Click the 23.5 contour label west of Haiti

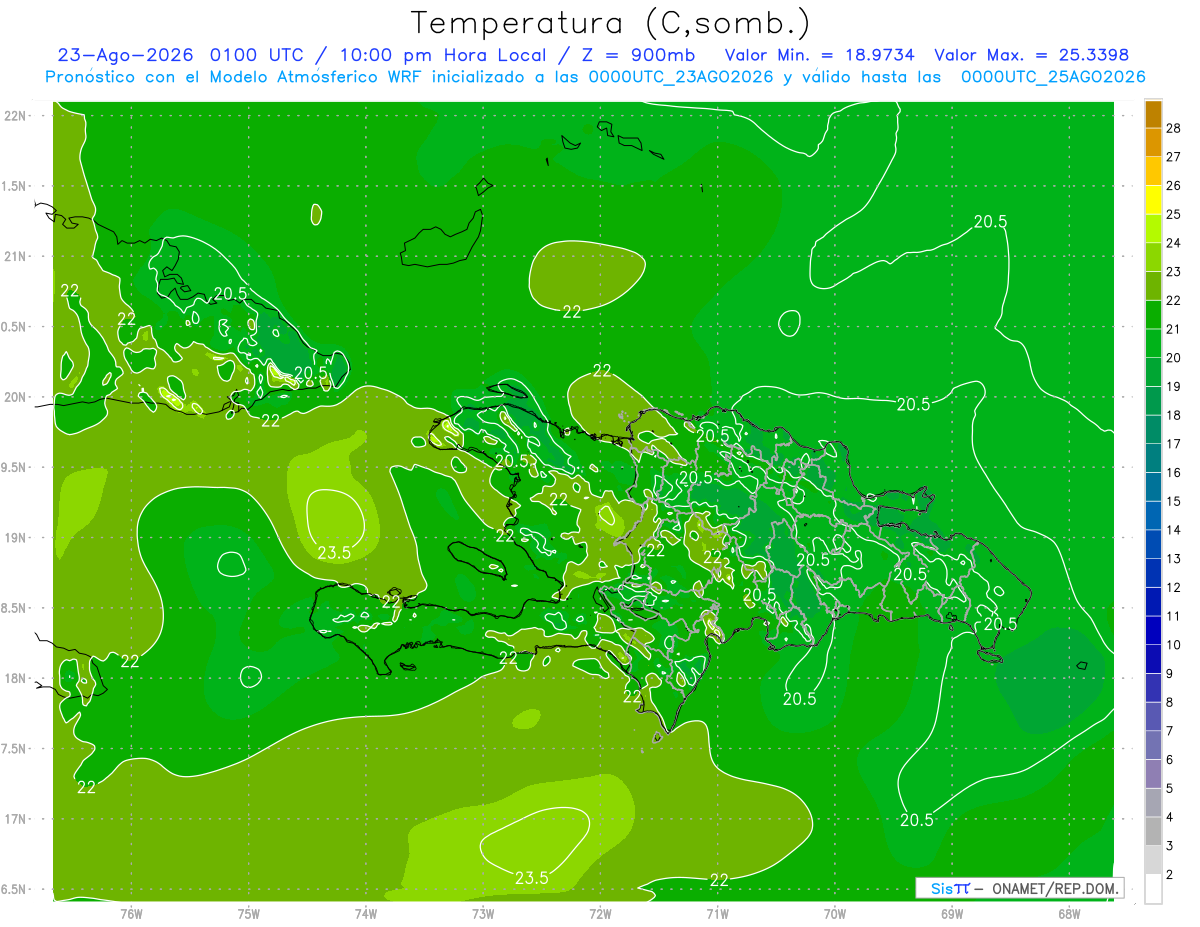click(x=334, y=552)
